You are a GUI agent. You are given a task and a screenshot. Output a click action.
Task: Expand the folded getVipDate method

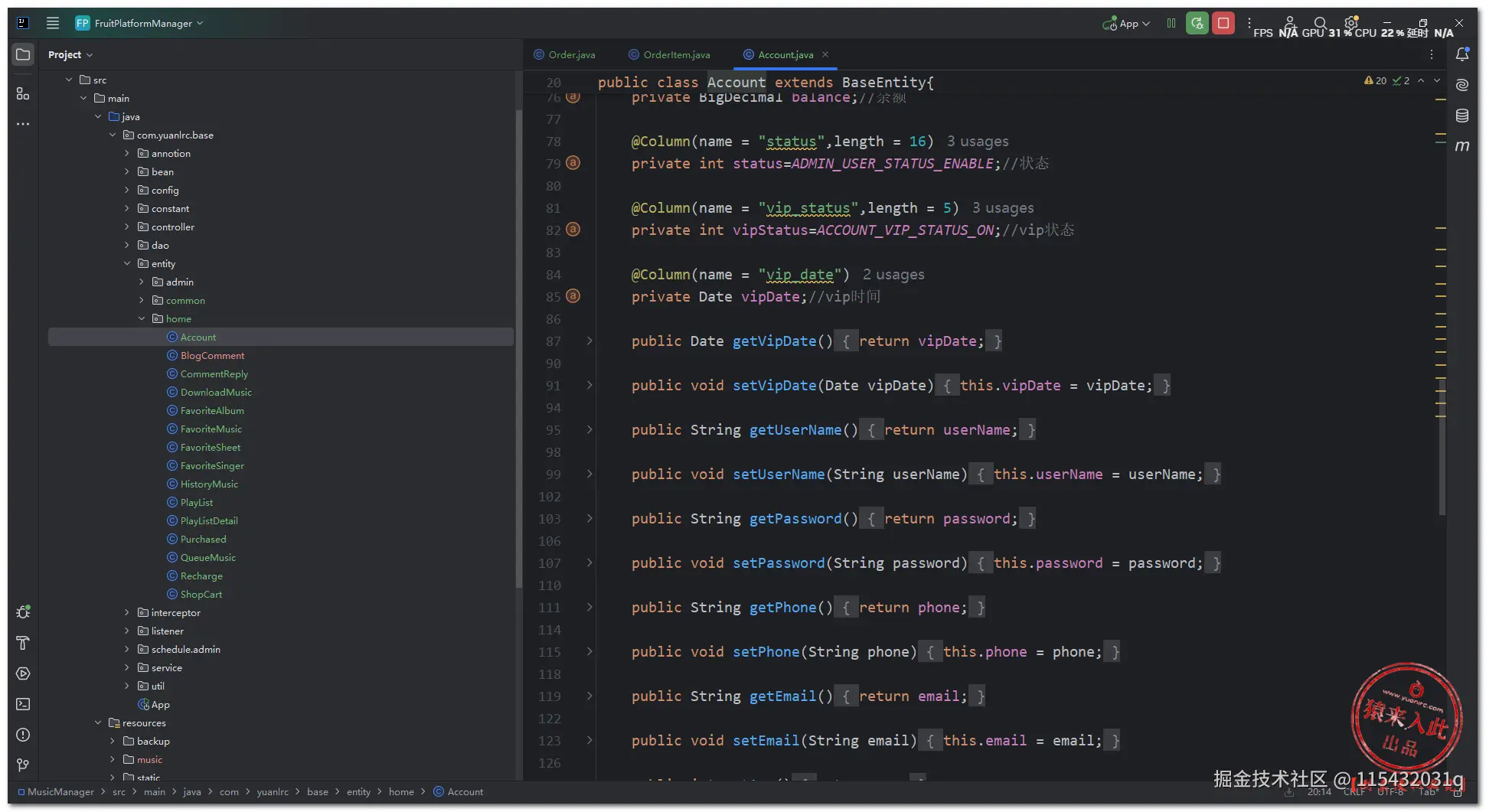click(x=590, y=341)
